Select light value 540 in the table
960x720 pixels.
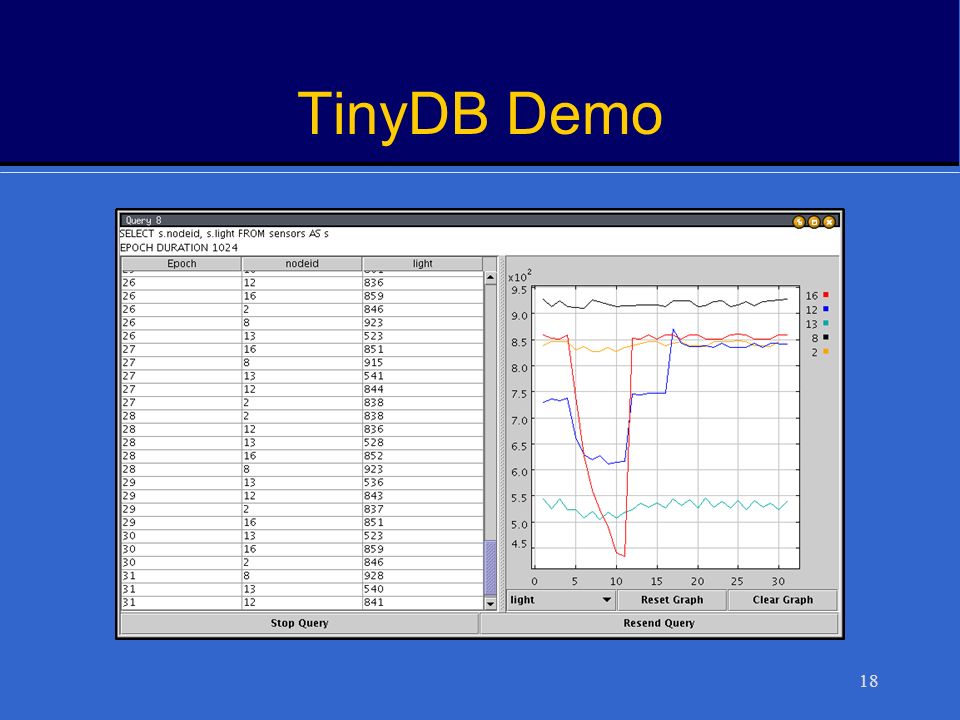(x=373, y=589)
